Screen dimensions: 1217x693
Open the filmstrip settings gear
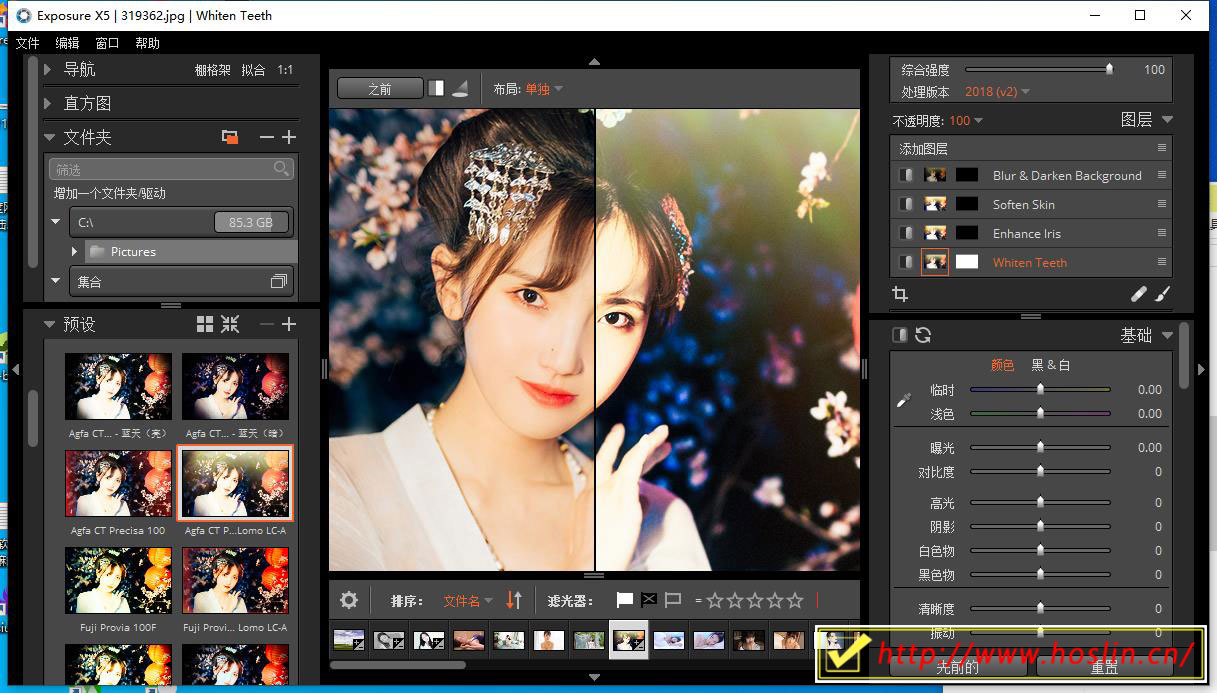point(349,600)
